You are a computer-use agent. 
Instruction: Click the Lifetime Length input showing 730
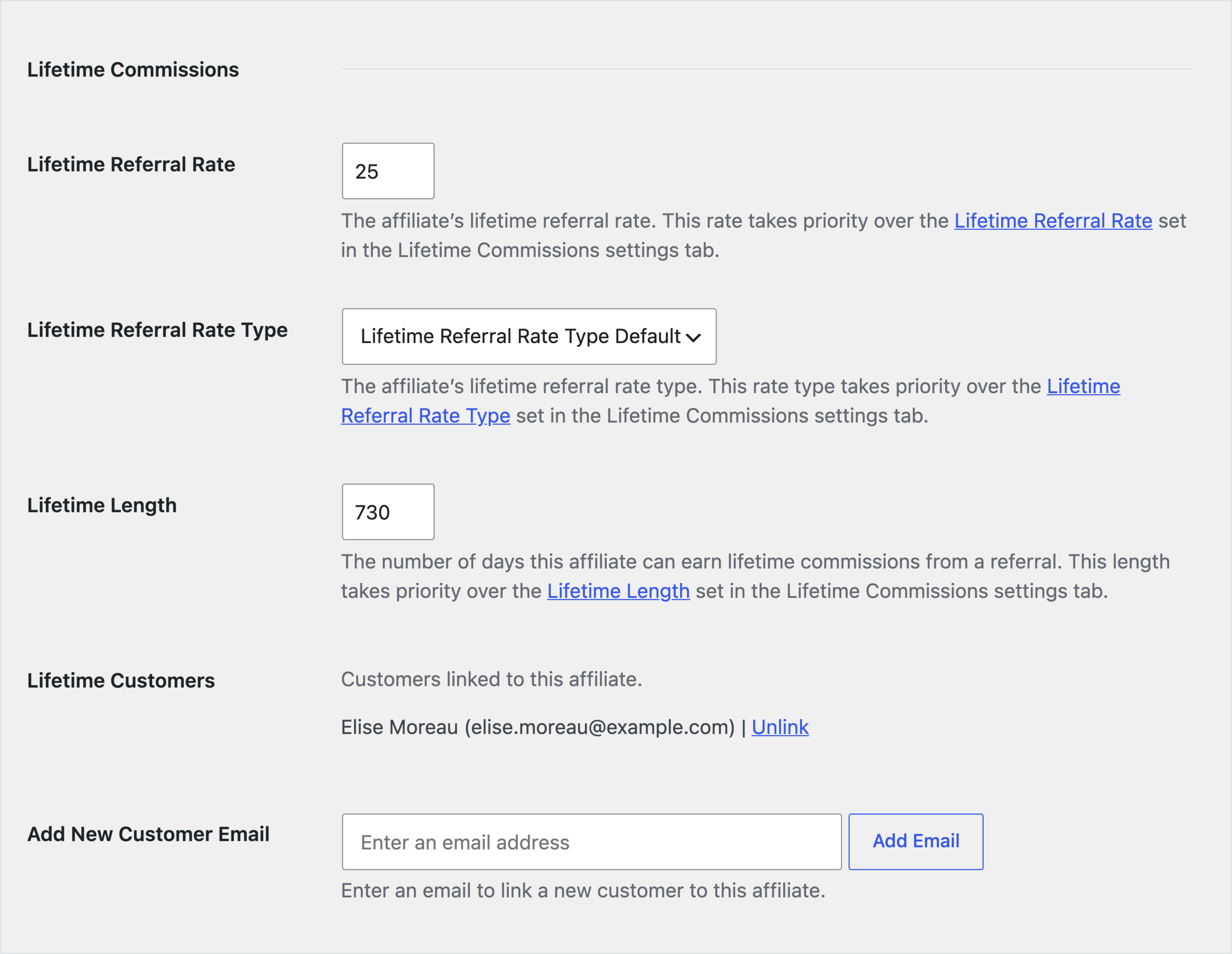click(x=388, y=512)
